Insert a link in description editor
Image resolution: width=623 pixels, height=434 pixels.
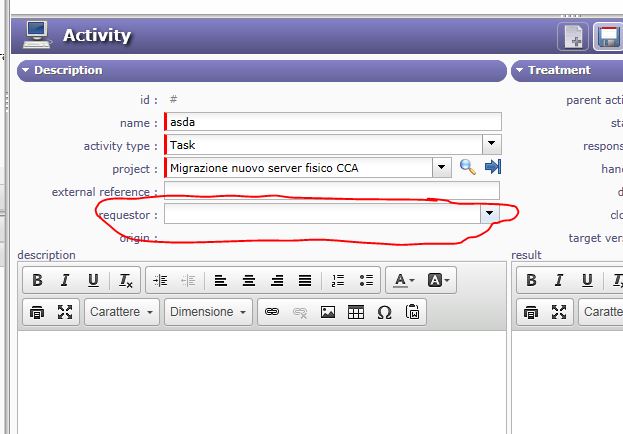(x=271, y=312)
